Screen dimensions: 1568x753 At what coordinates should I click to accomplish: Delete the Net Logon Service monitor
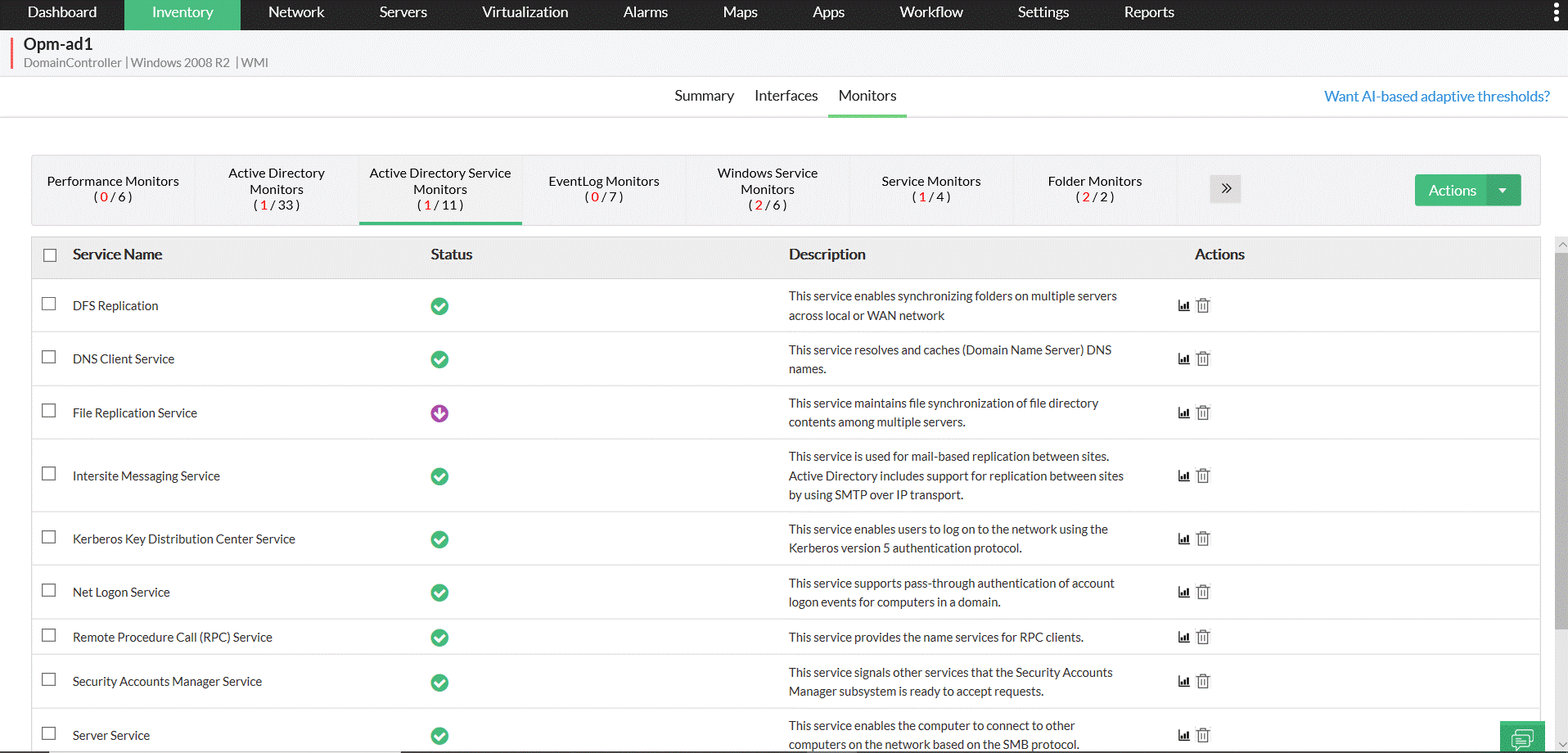point(1203,593)
